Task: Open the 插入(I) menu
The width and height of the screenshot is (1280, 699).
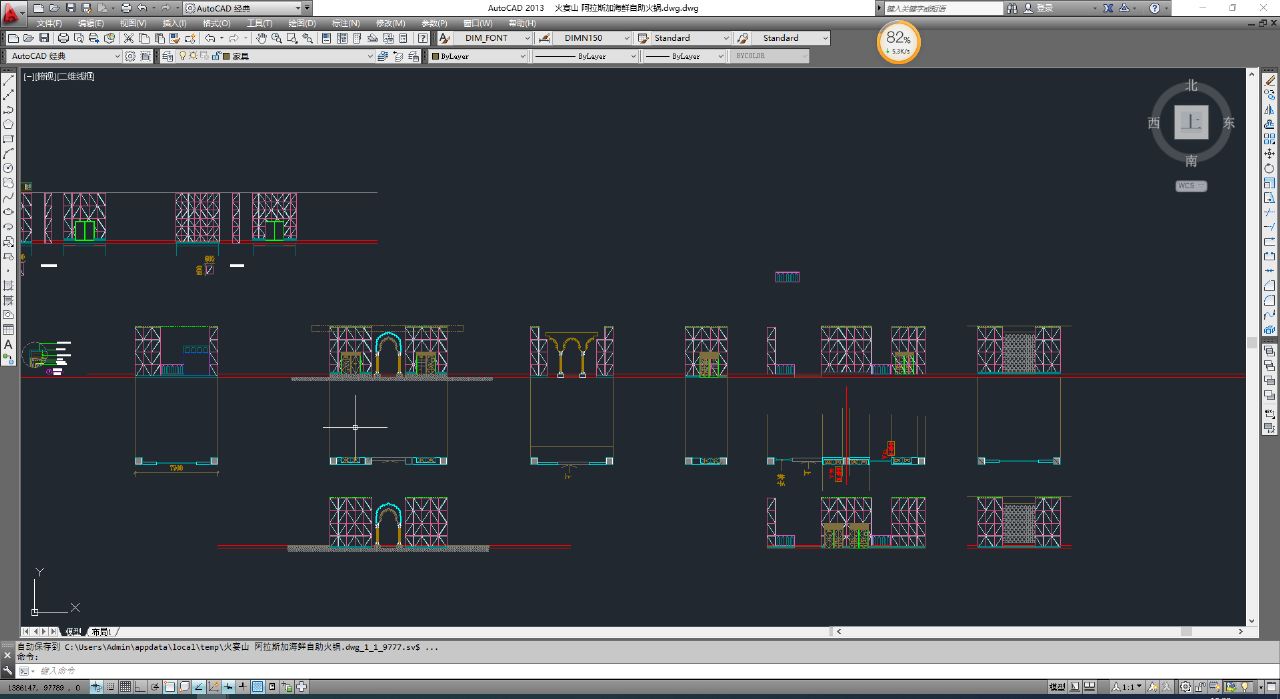Action: (174, 23)
